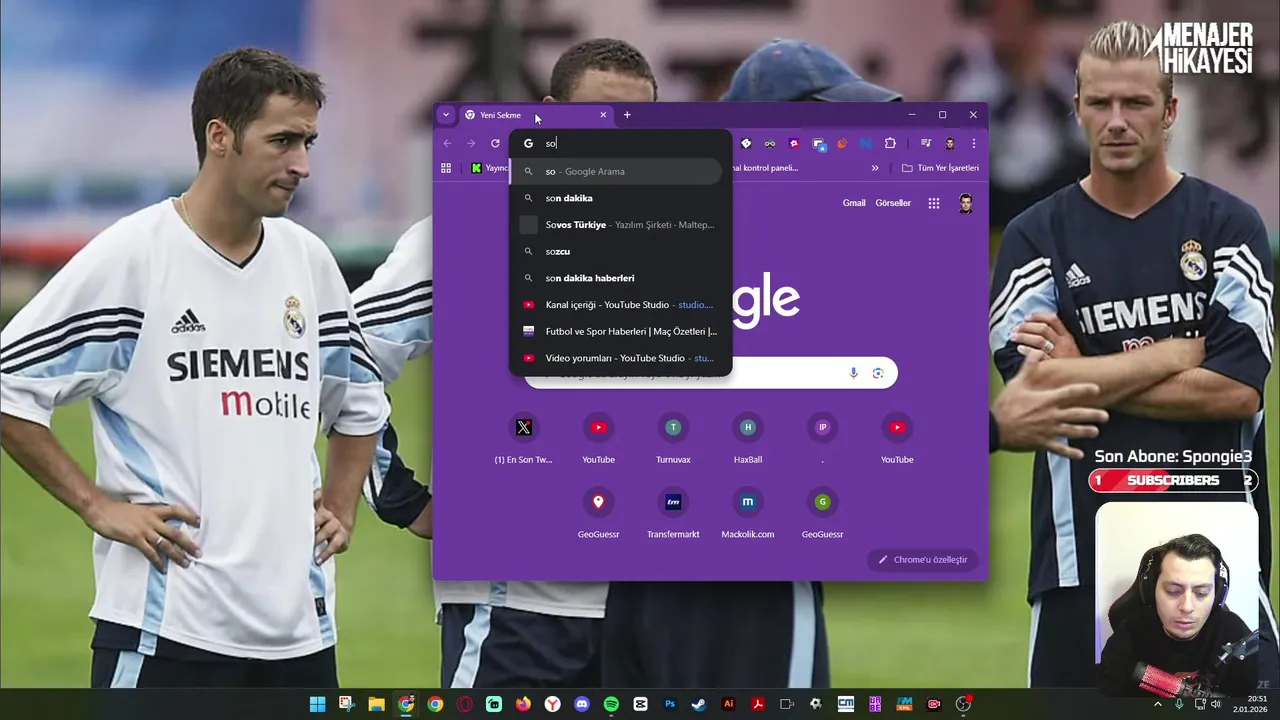Open the Windows Start menu
This screenshot has height=720, width=1280.
(317, 704)
